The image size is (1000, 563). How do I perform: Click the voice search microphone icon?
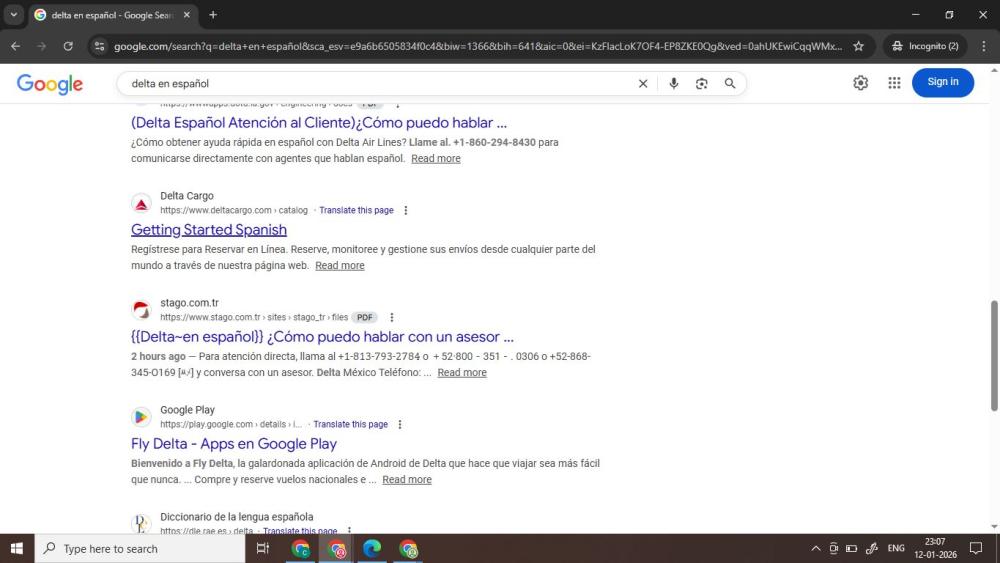click(673, 84)
